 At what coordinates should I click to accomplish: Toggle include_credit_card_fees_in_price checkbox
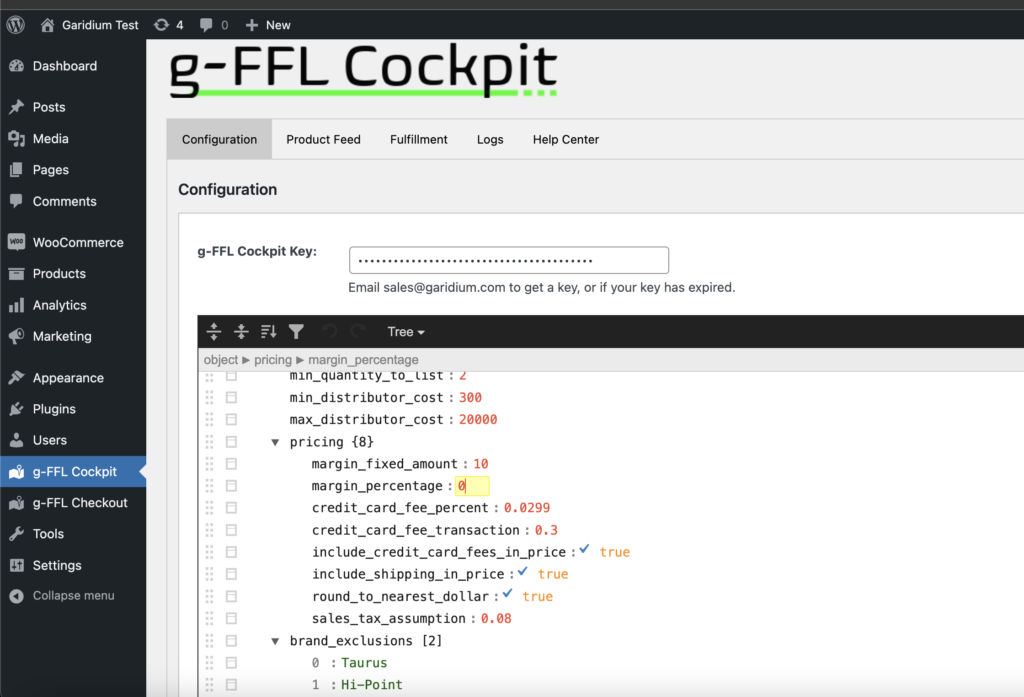coord(584,549)
